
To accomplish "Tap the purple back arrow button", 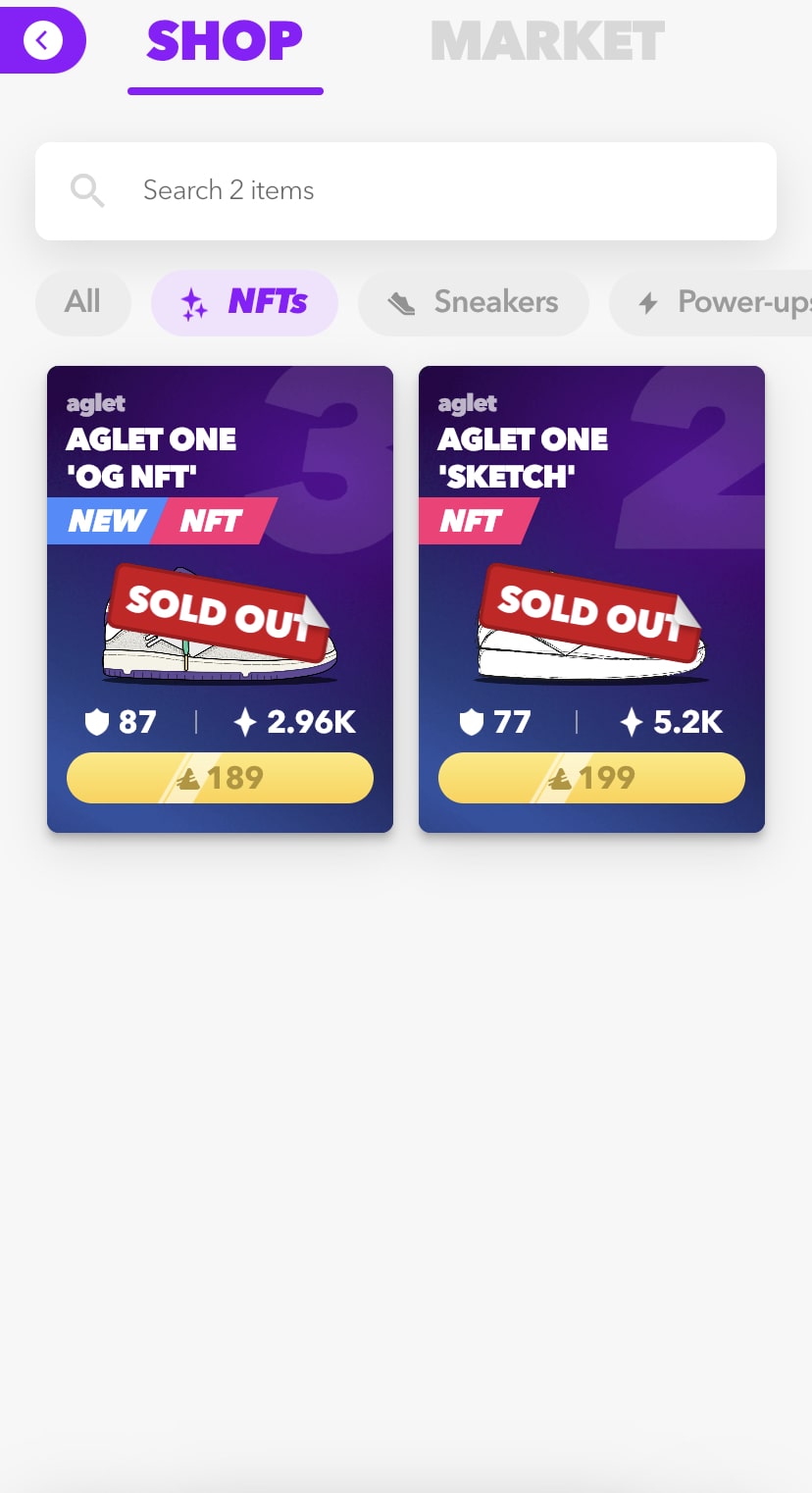I will pos(42,40).
